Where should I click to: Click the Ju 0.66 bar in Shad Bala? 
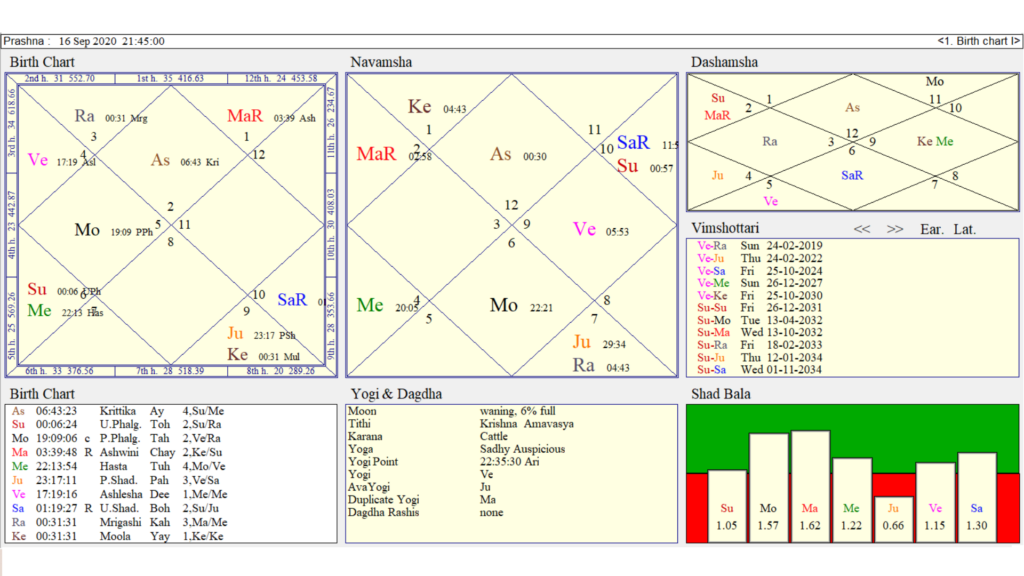(893, 519)
